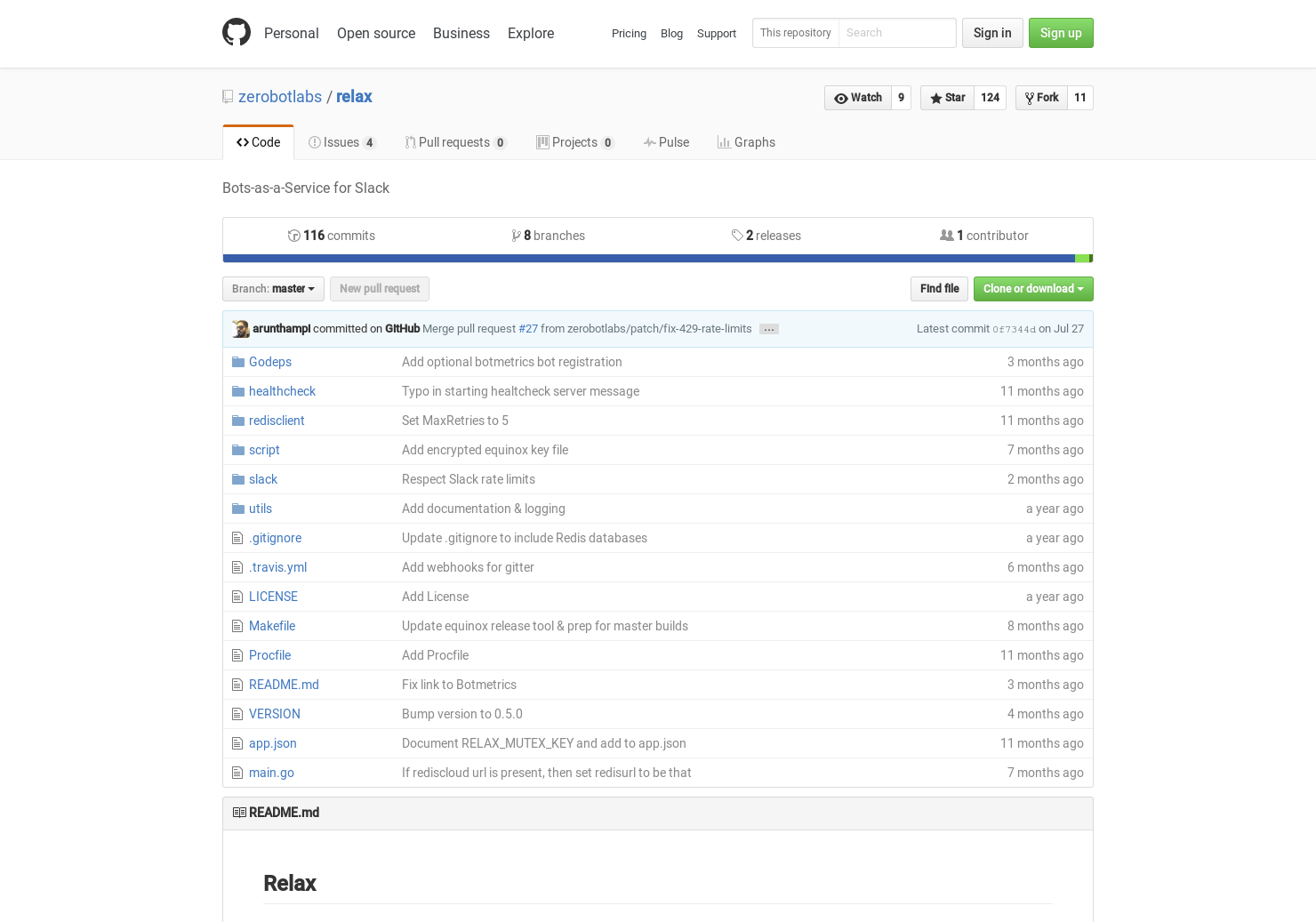Open the Makefile file link
Screen dimensions: 1316x922
pyautogui.click(x=272, y=626)
